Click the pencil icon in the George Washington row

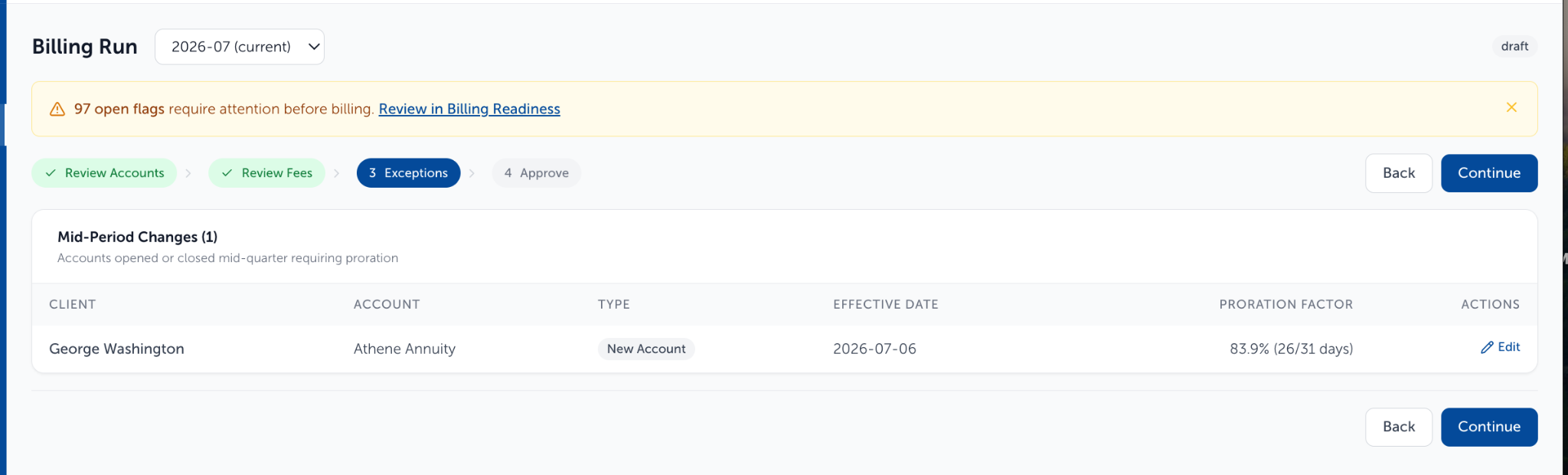tap(1487, 347)
